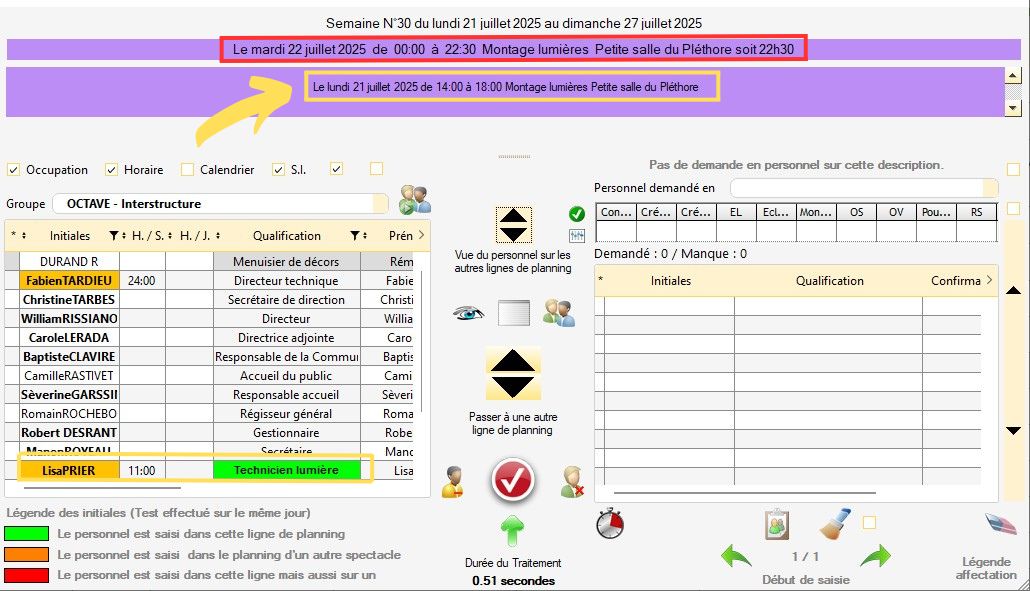Click the red checkmark validation button
1030x591 pixels.
click(513, 481)
